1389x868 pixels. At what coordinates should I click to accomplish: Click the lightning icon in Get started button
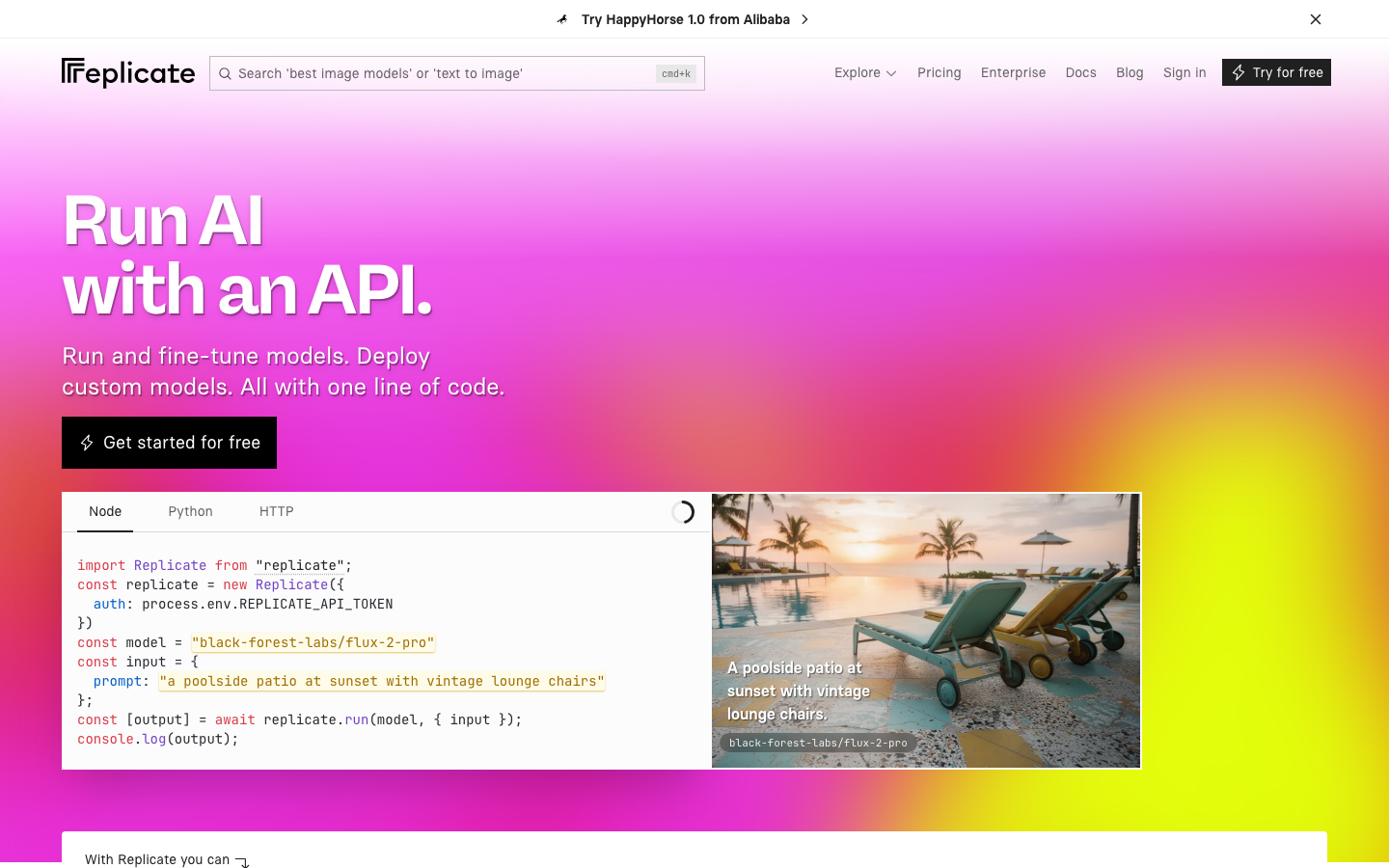[87, 443]
